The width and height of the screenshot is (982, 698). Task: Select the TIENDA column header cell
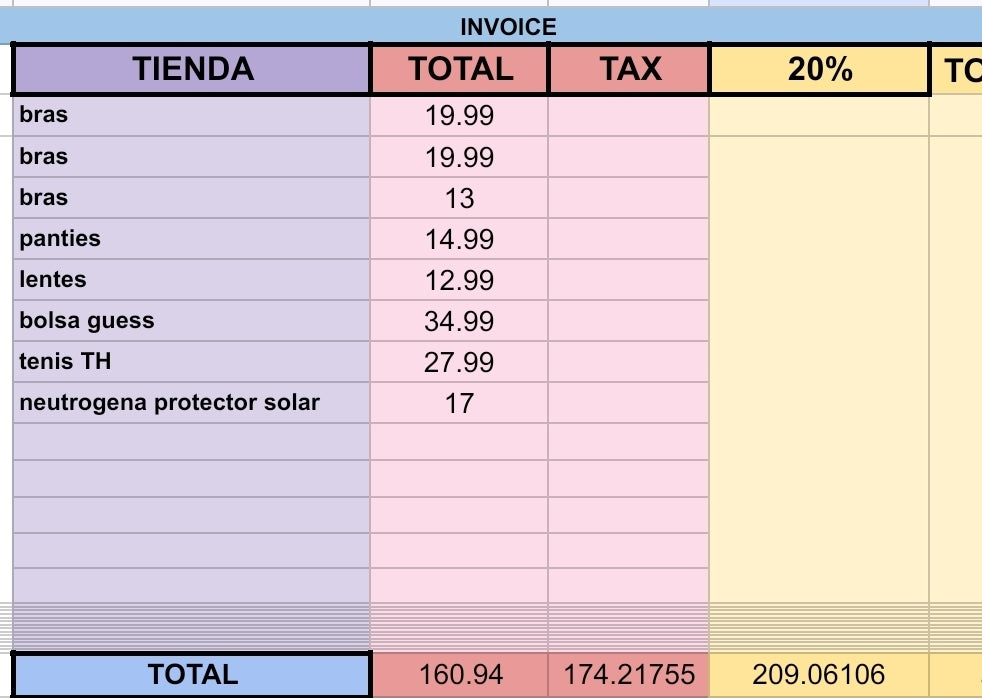coord(192,69)
